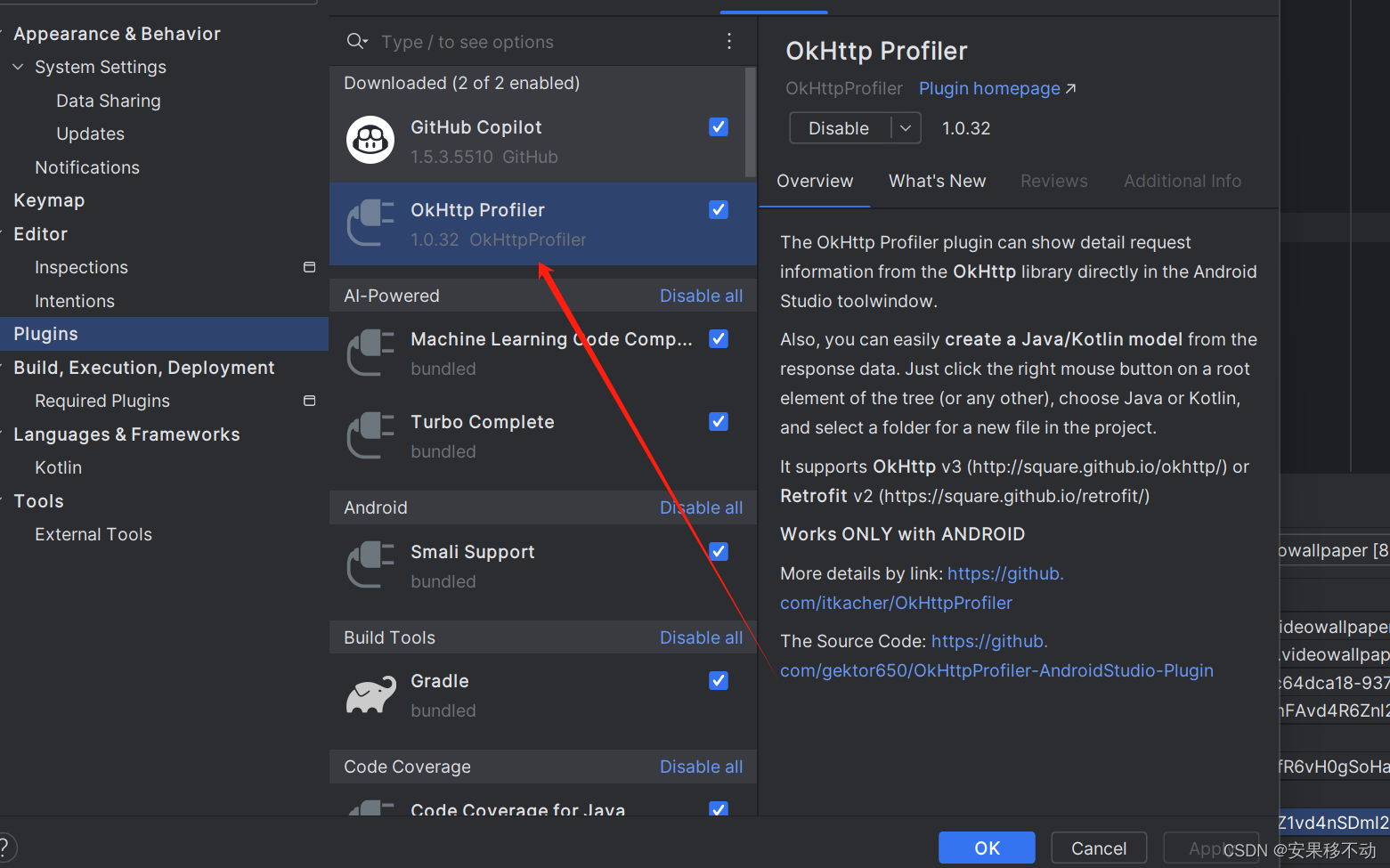Open the Reviews tab
The width and height of the screenshot is (1390, 868).
click(x=1053, y=181)
